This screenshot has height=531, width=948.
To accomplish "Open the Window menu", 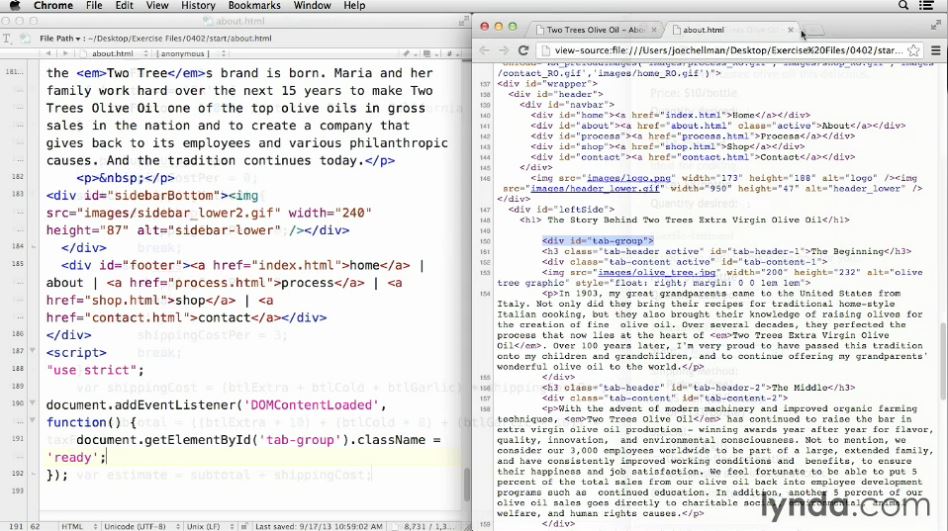I will (312, 5).
